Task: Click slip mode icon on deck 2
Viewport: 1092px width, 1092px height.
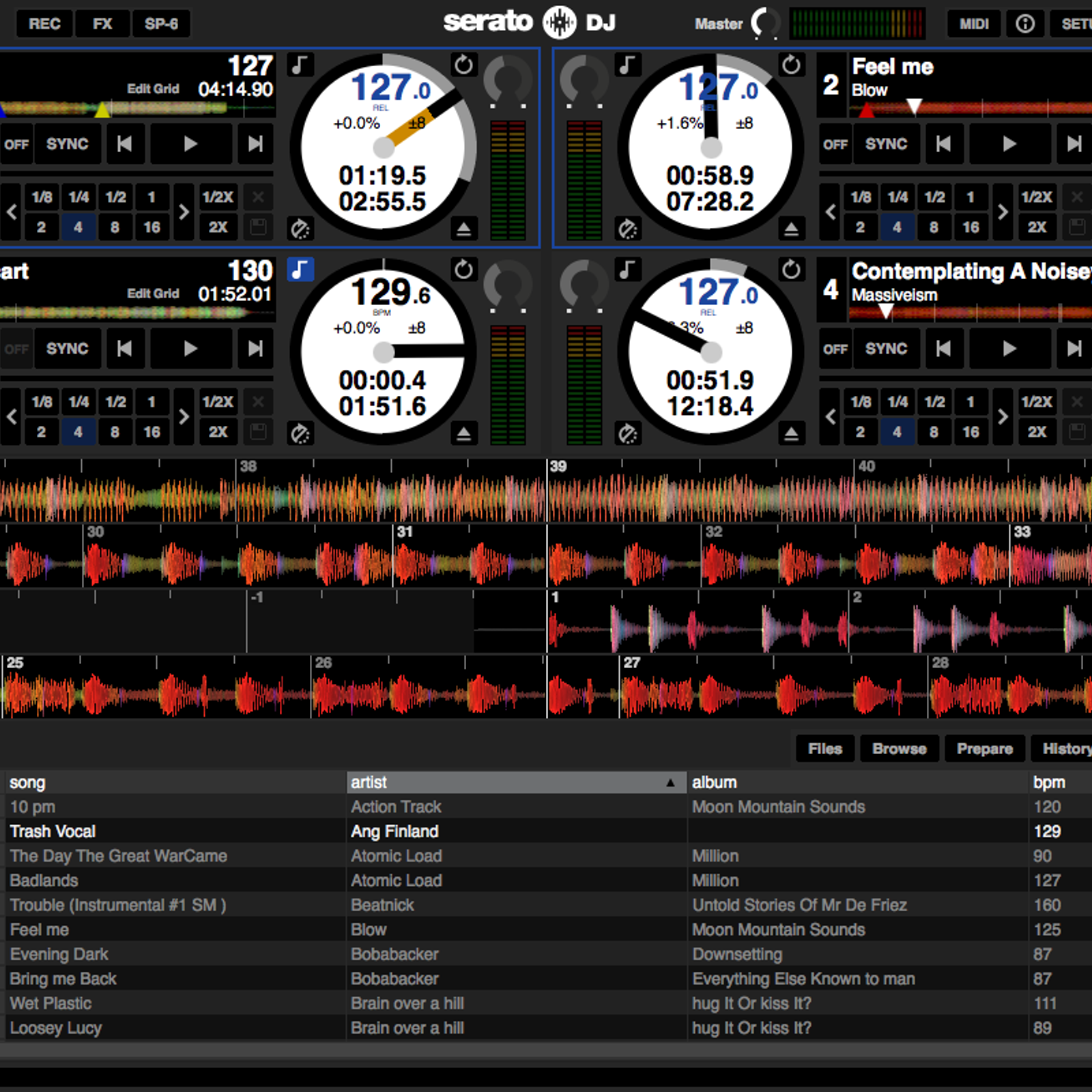Action: [627, 229]
